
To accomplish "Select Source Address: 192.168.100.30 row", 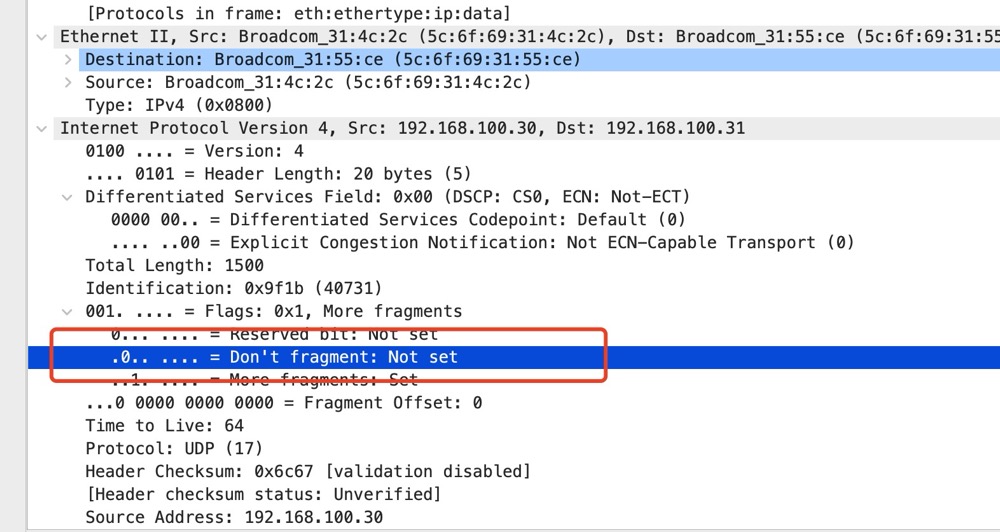I will click(x=233, y=517).
